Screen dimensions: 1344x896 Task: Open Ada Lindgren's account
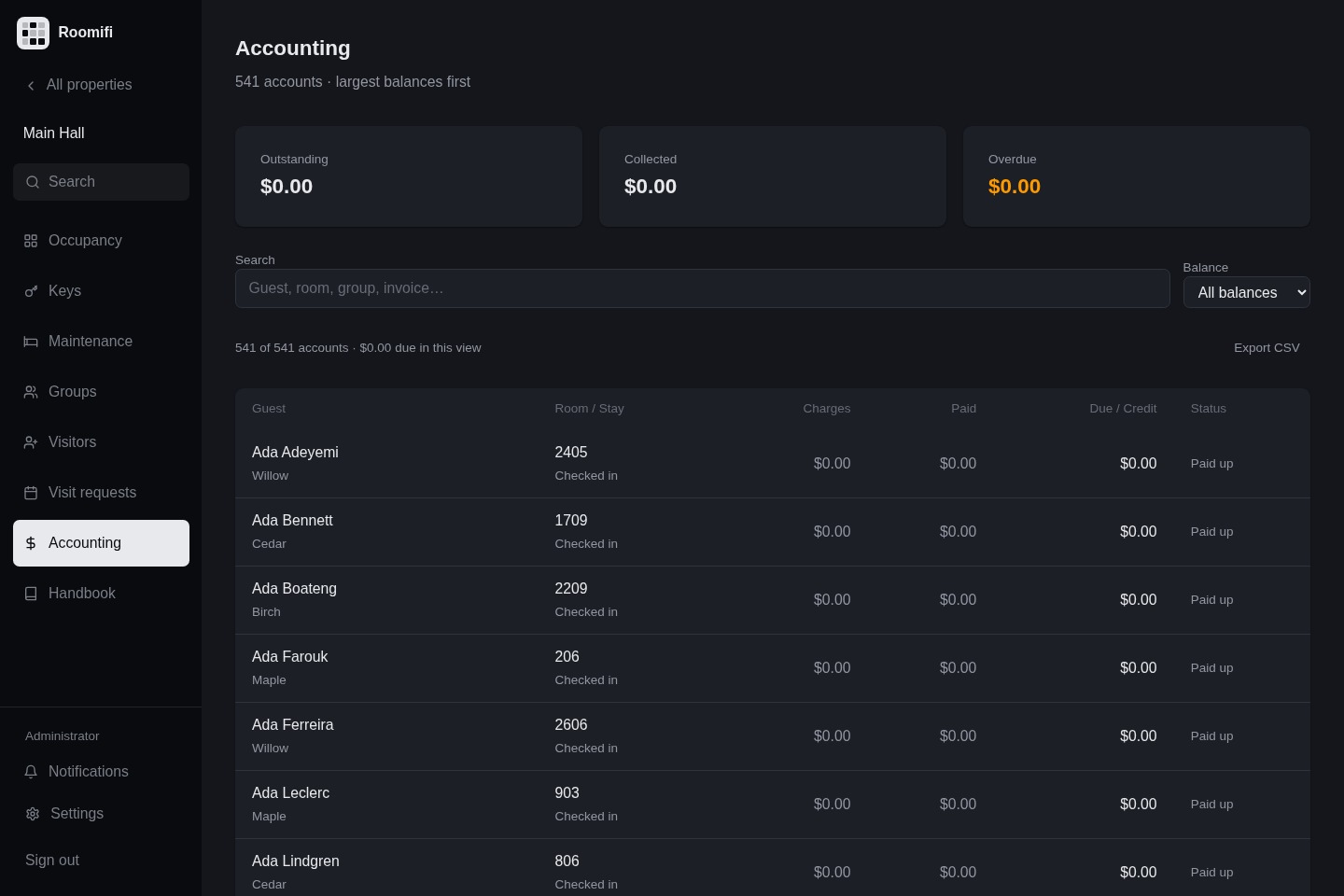pyautogui.click(x=295, y=861)
